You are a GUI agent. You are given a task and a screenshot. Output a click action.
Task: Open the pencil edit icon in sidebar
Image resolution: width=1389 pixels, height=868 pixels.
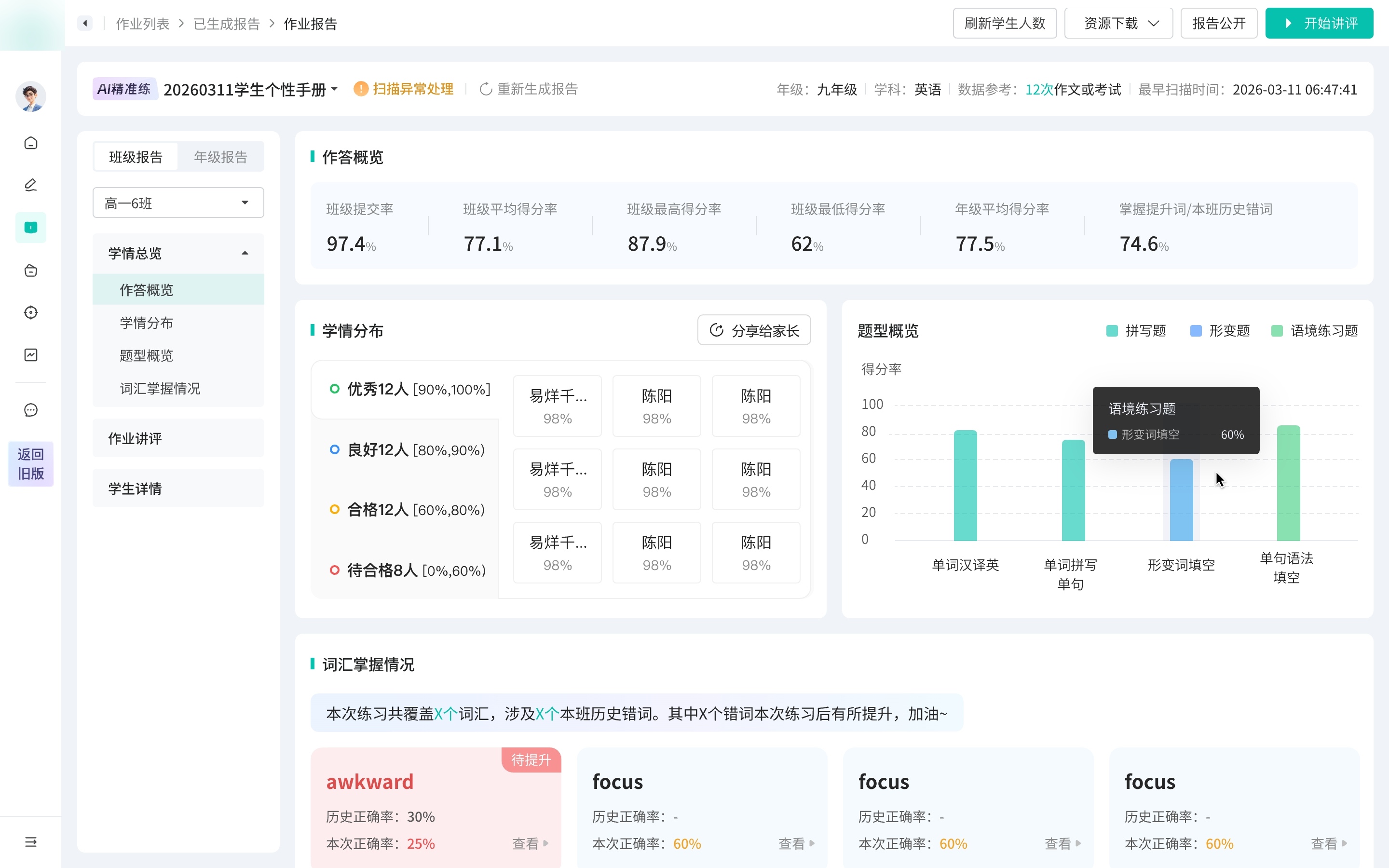[x=31, y=185]
